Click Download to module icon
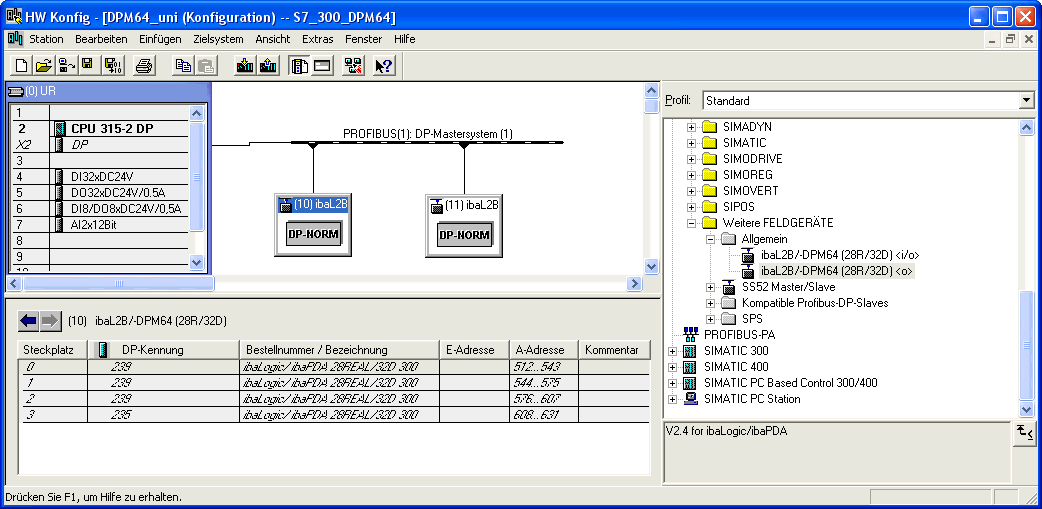Image resolution: width=1042 pixels, height=509 pixels. tap(245, 66)
